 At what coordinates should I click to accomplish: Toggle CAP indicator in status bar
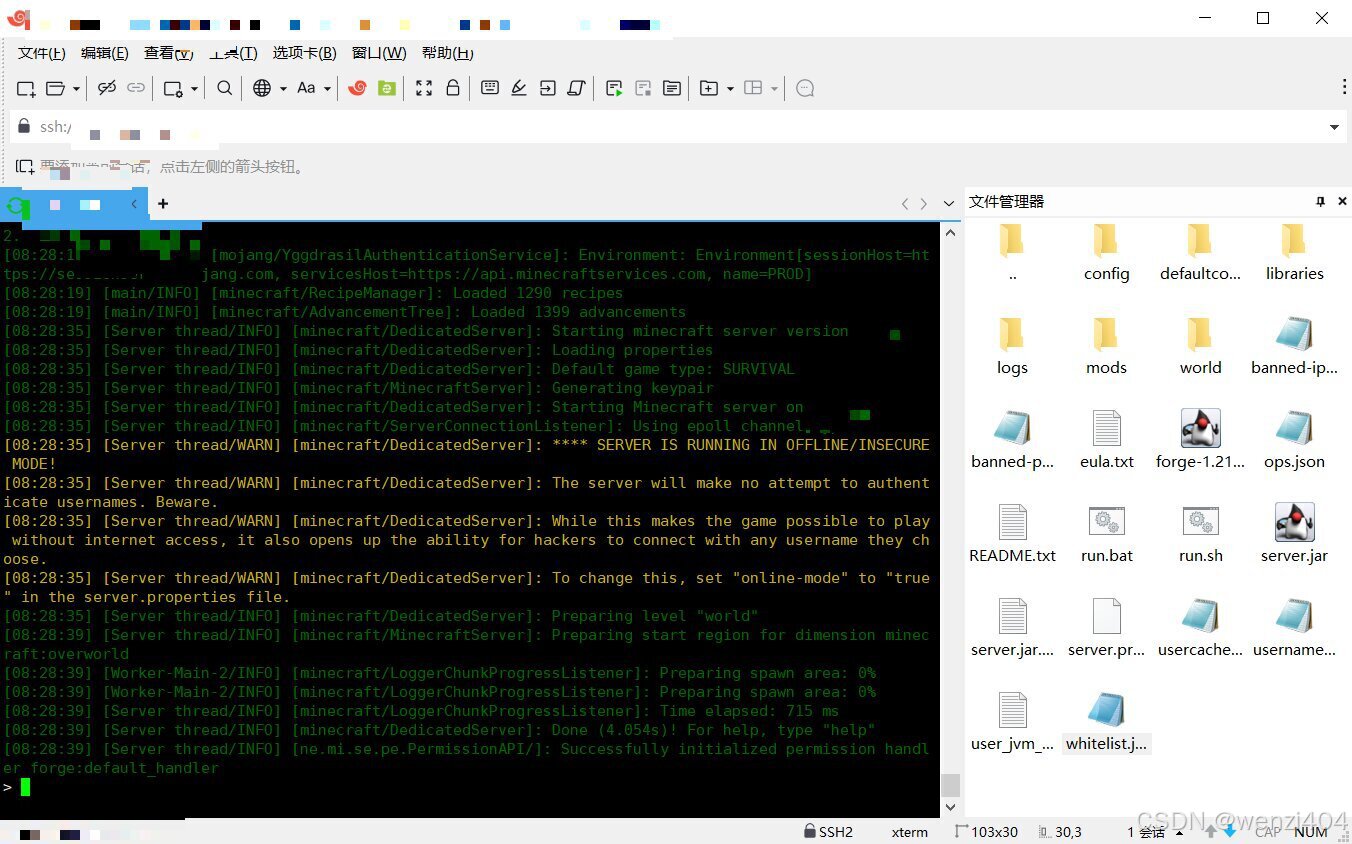tap(1267, 831)
